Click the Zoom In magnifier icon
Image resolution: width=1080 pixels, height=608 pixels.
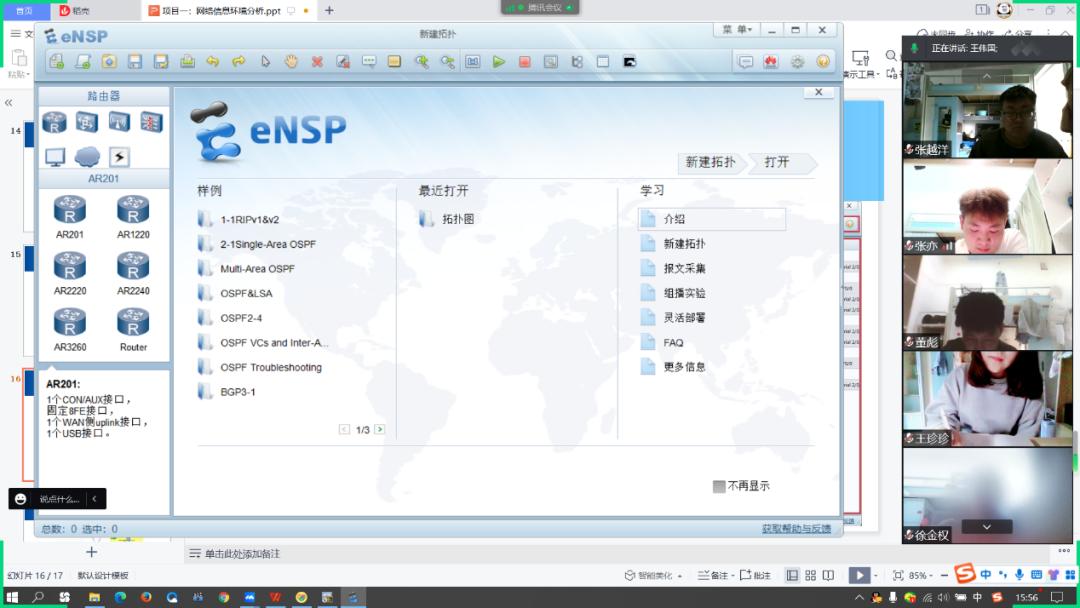click(x=422, y=62)
